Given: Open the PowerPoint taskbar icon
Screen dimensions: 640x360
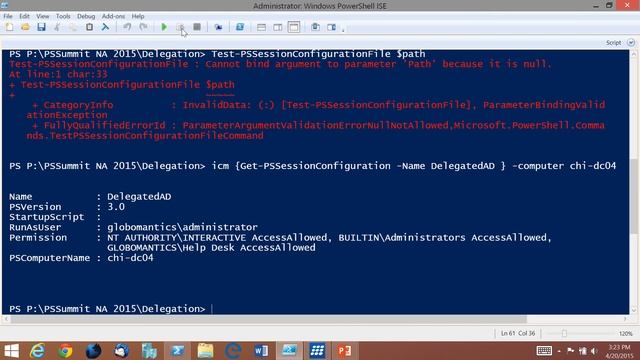Looking at the screenshot, I should 344,351.
